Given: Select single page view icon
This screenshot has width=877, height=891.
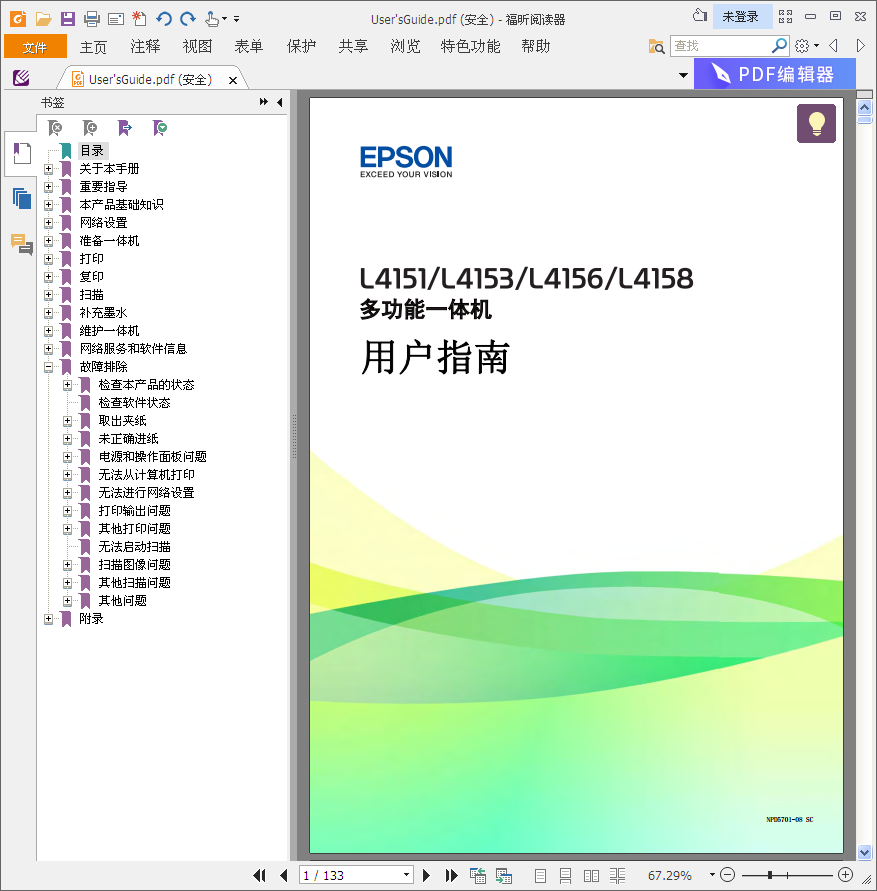Looking at the screenshot, I should coord(541,876).
